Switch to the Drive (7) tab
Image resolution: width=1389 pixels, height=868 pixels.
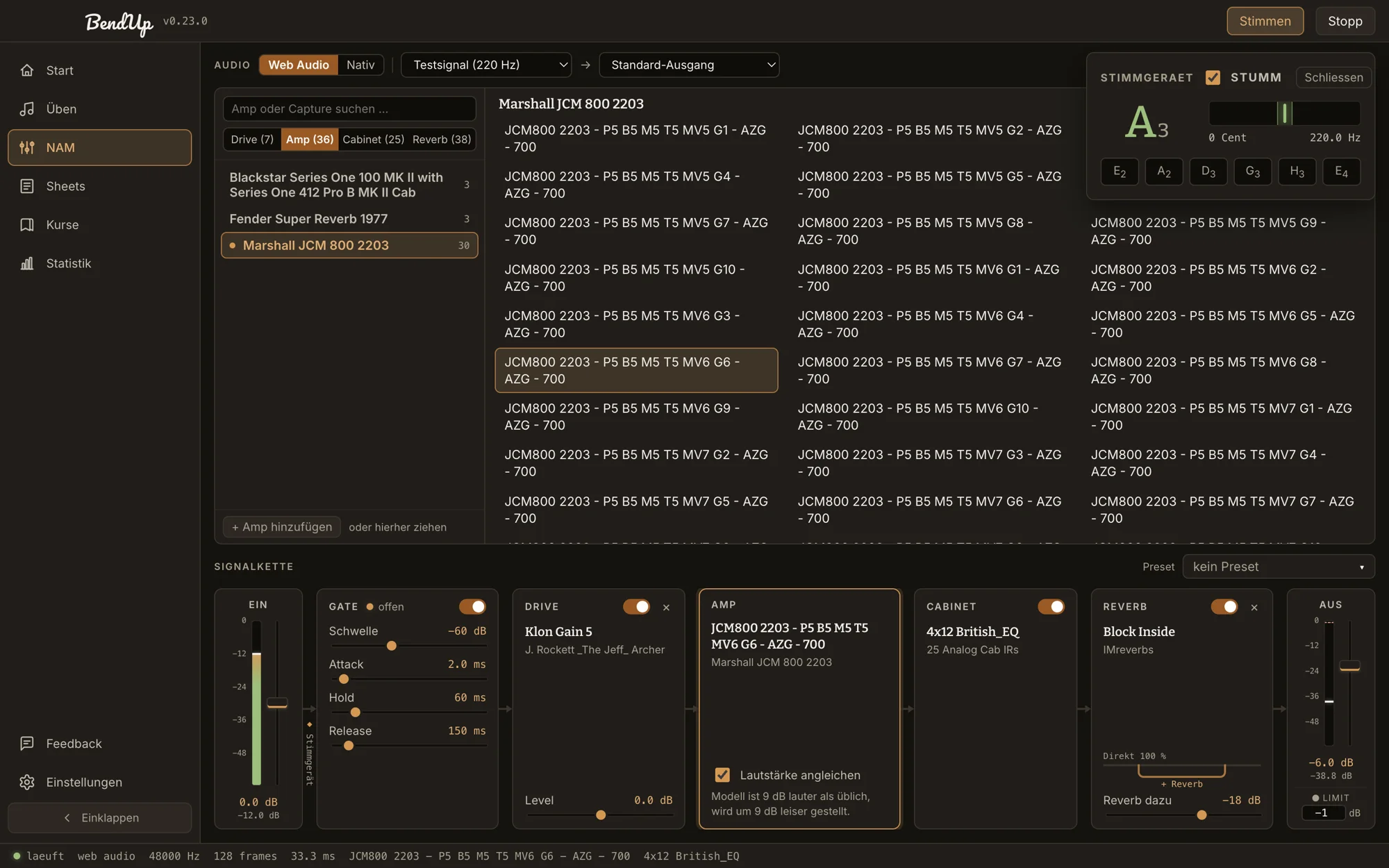(x=252, y=140)
